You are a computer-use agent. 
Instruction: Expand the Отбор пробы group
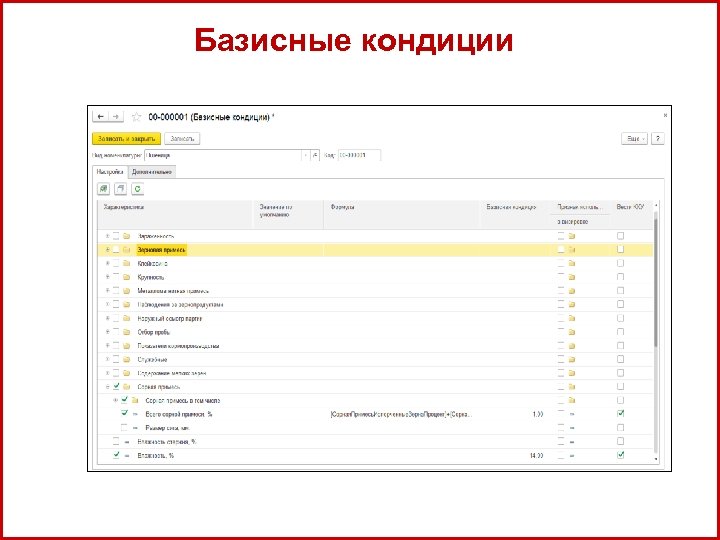click(107, 332)
